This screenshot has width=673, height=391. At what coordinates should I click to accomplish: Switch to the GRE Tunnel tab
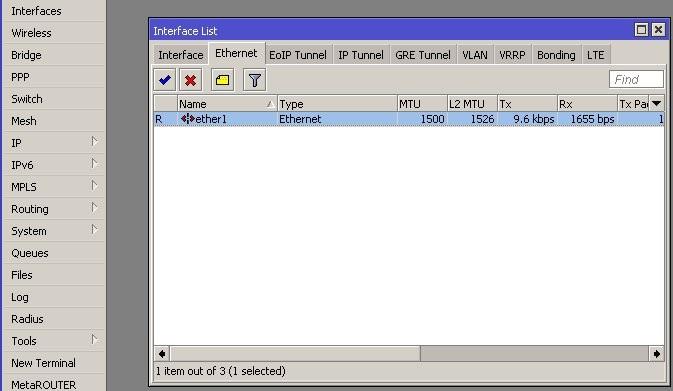tap(423, 55)
